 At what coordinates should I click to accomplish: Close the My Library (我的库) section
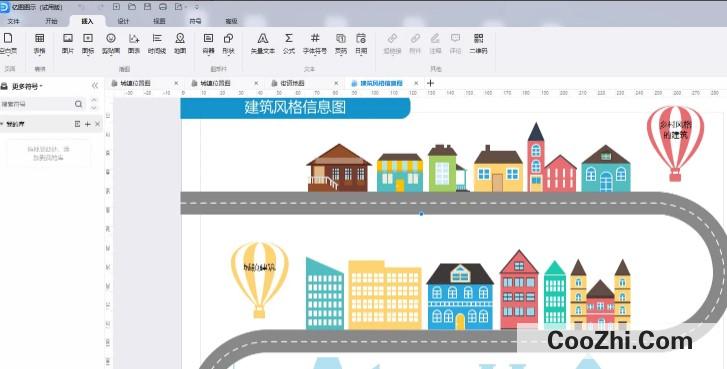coord(97,124)
